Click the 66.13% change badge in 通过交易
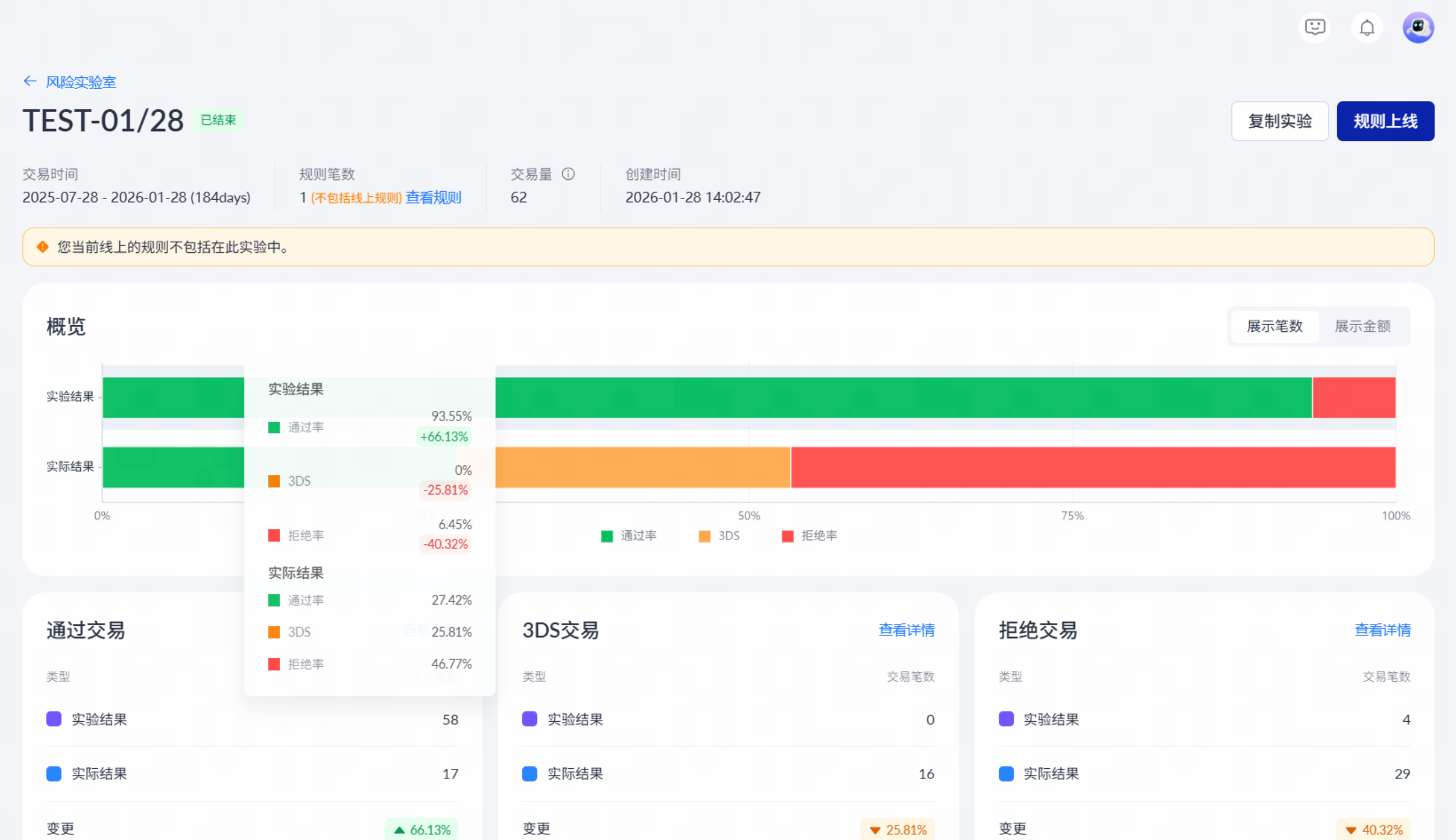Screen dimensions: 1456x840 click(422, 829)
